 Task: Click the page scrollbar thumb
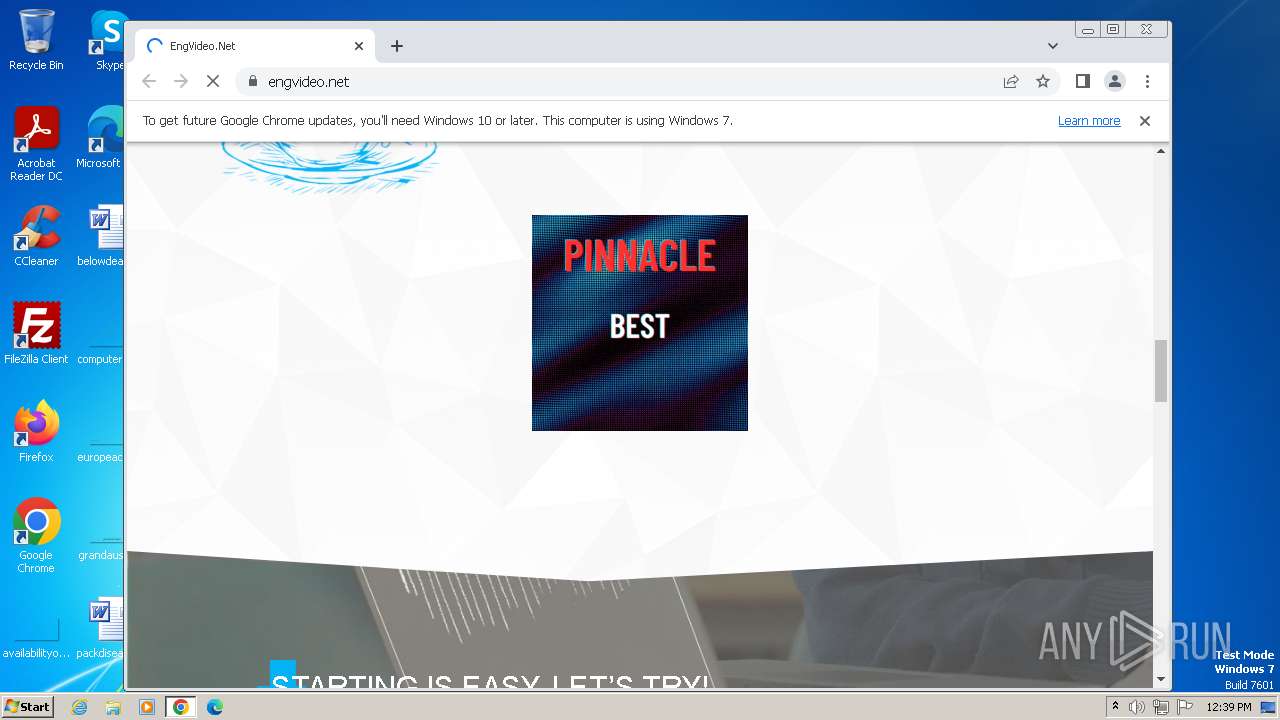coord(1161,370)
